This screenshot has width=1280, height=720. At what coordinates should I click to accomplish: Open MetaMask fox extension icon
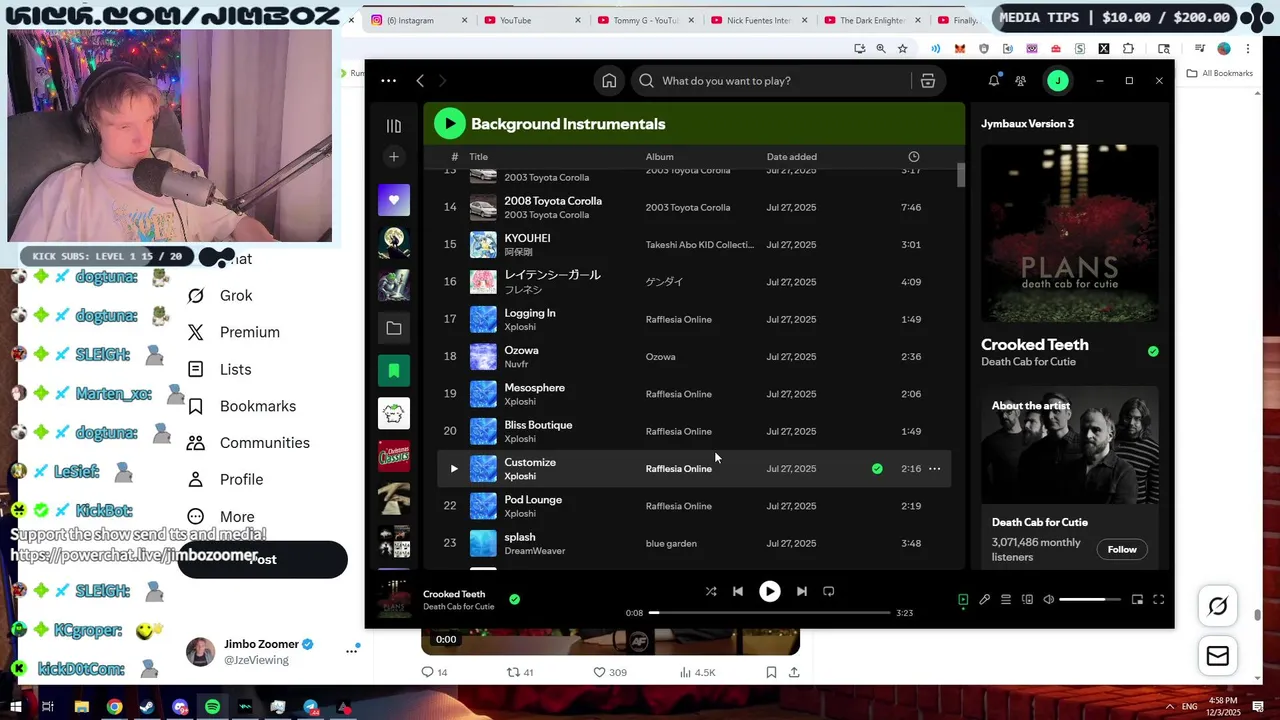[x=960, y=49]
